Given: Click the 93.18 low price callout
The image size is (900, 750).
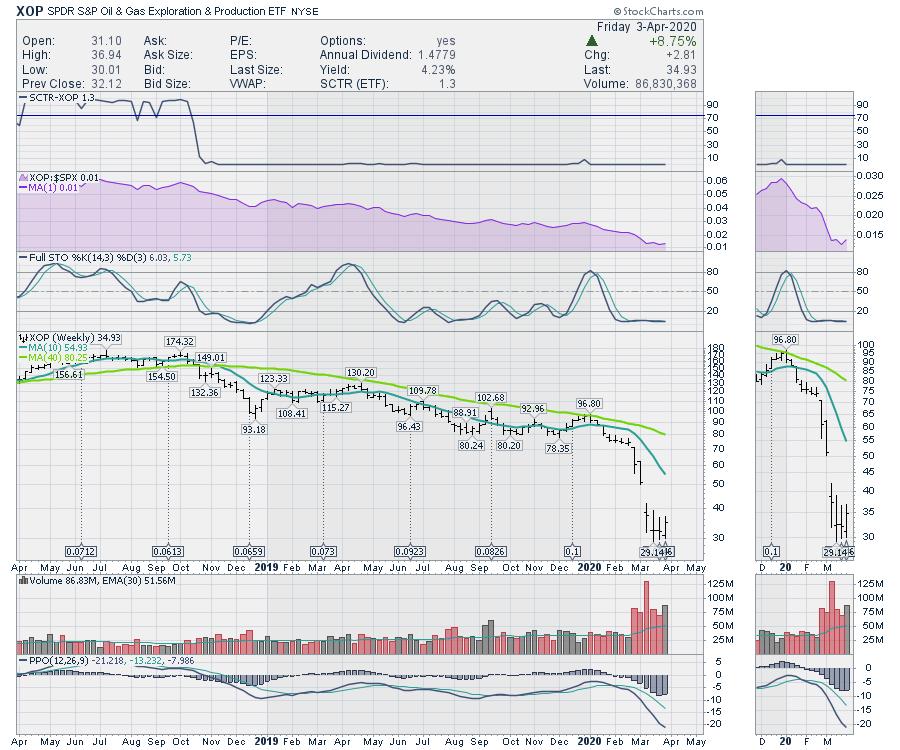Looking at the screenshot, I should click(x=253, y=429).
